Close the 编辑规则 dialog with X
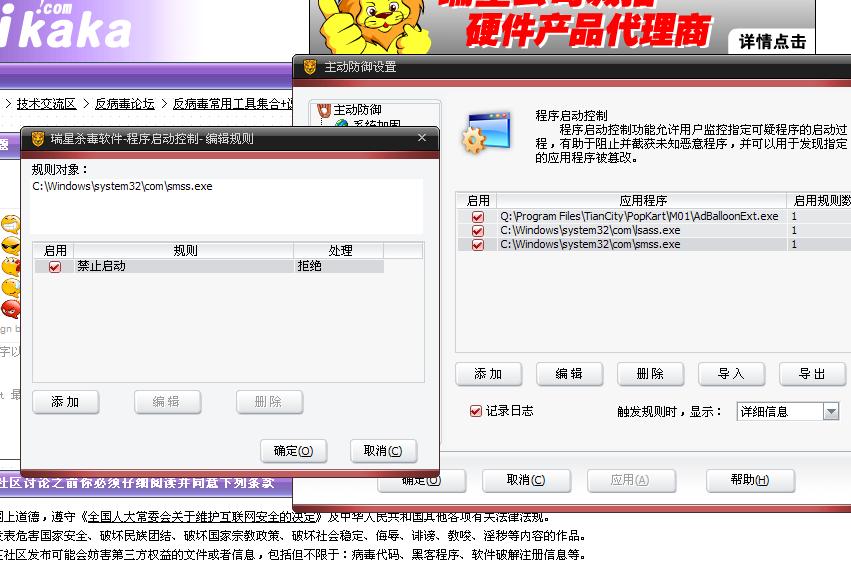 point(422,138)
